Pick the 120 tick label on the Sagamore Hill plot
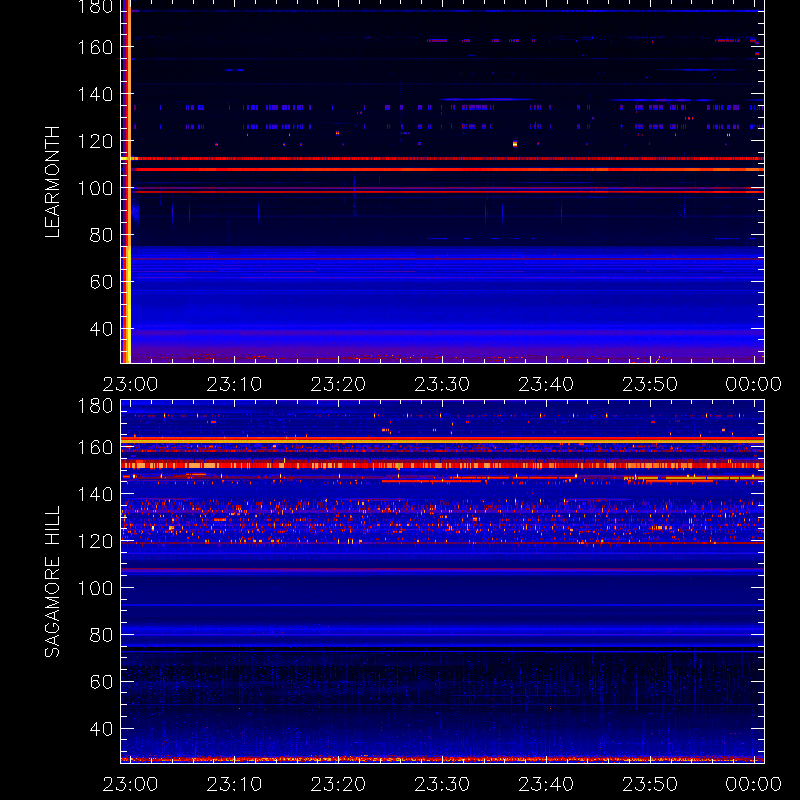The image size is (800, 800). point(95,541)
